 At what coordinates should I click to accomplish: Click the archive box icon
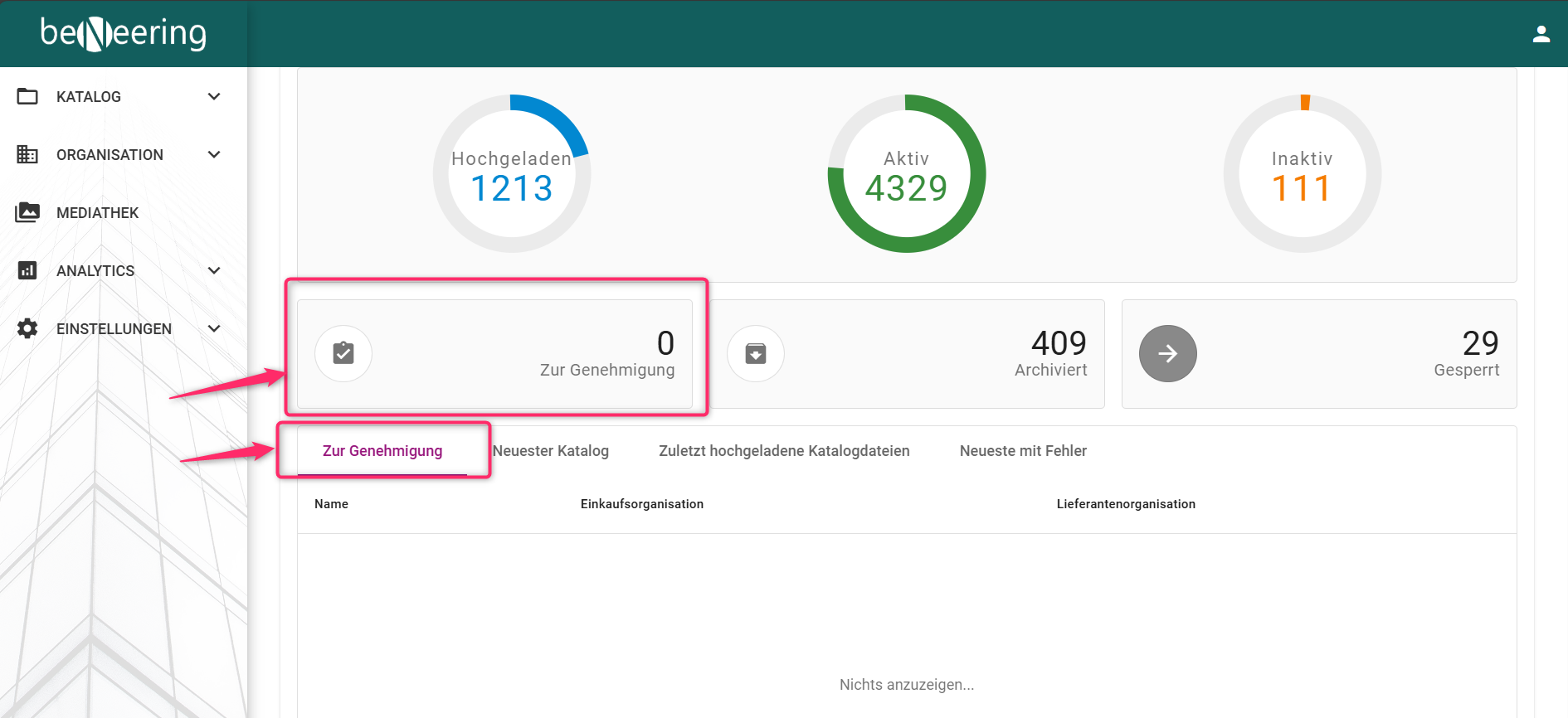tap(755, 353)
